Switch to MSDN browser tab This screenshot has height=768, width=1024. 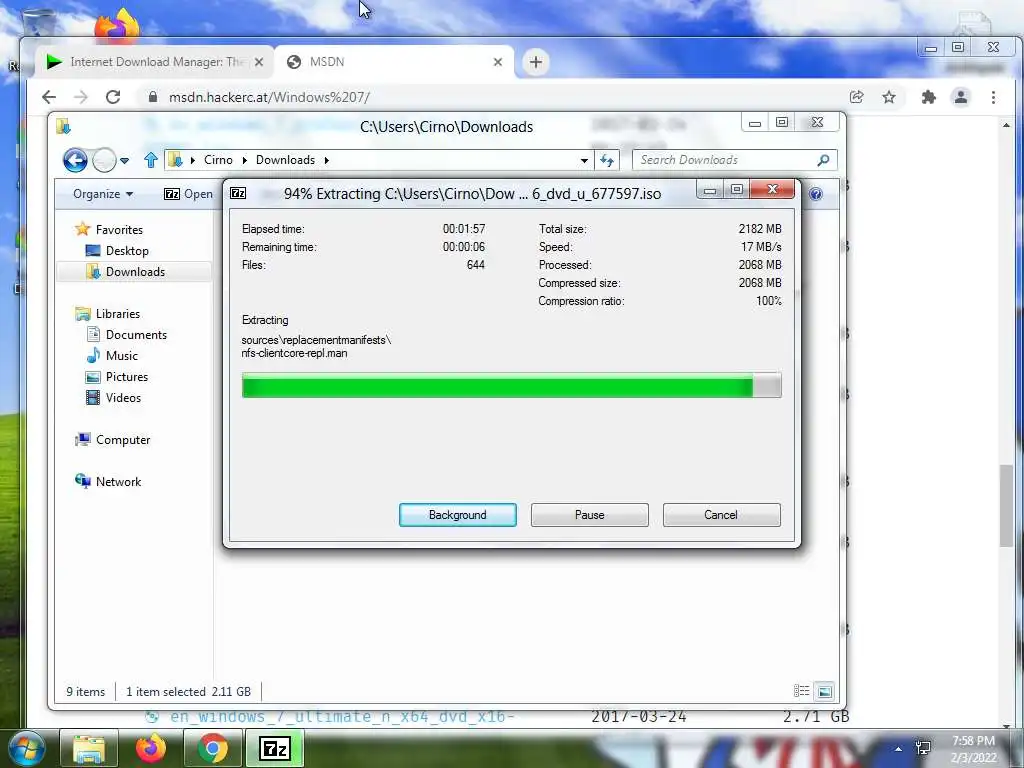[x=394, y=62]
